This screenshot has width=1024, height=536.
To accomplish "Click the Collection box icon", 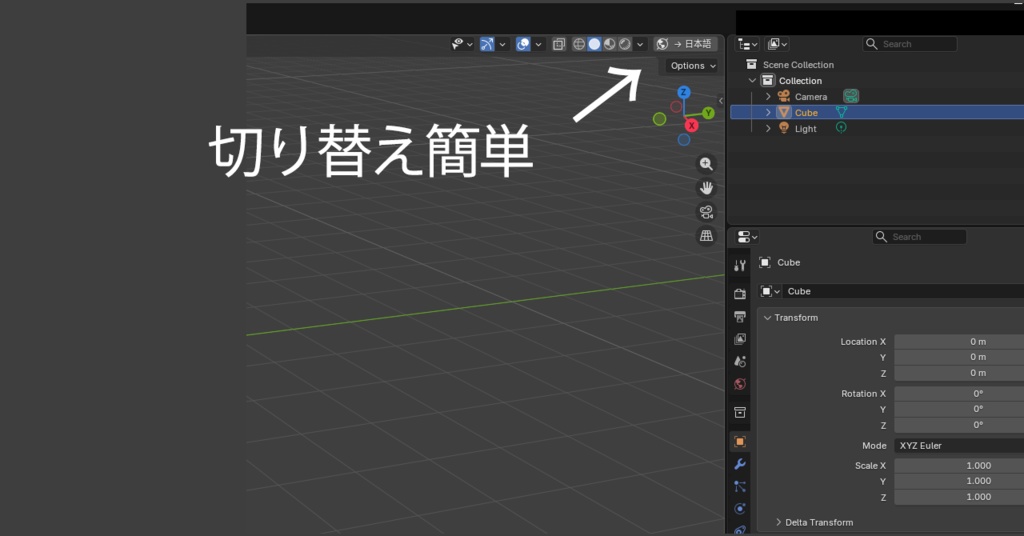I will pyautogui.click(x=768, y=80).
